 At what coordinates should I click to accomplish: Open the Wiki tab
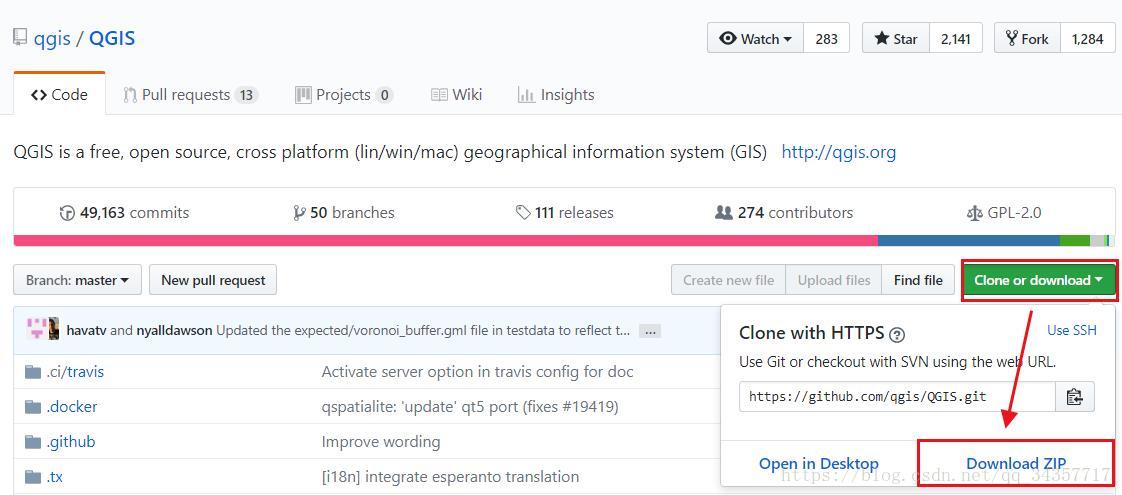pos(457,94)
